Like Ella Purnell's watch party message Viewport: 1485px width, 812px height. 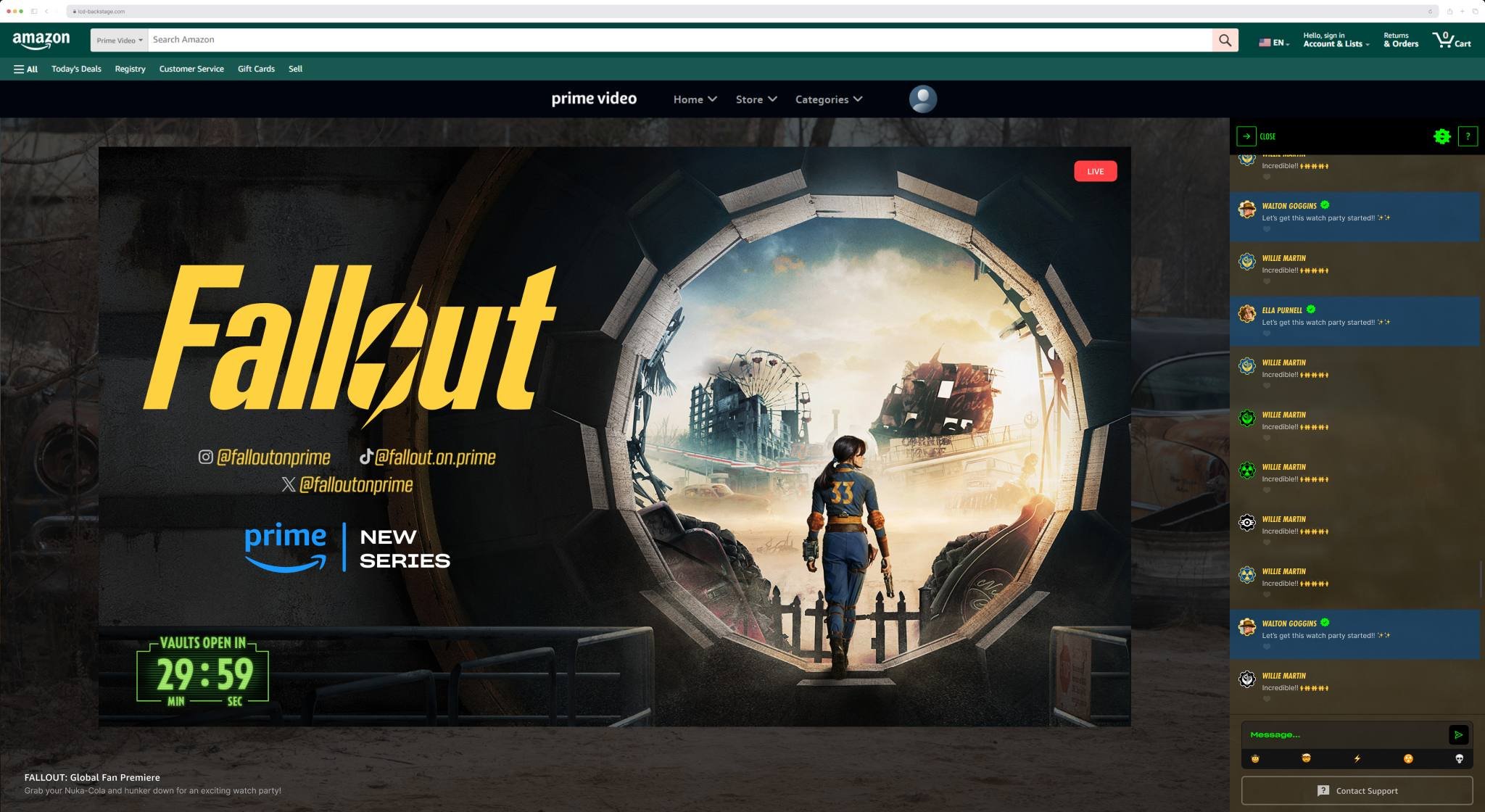(1267, 333)
